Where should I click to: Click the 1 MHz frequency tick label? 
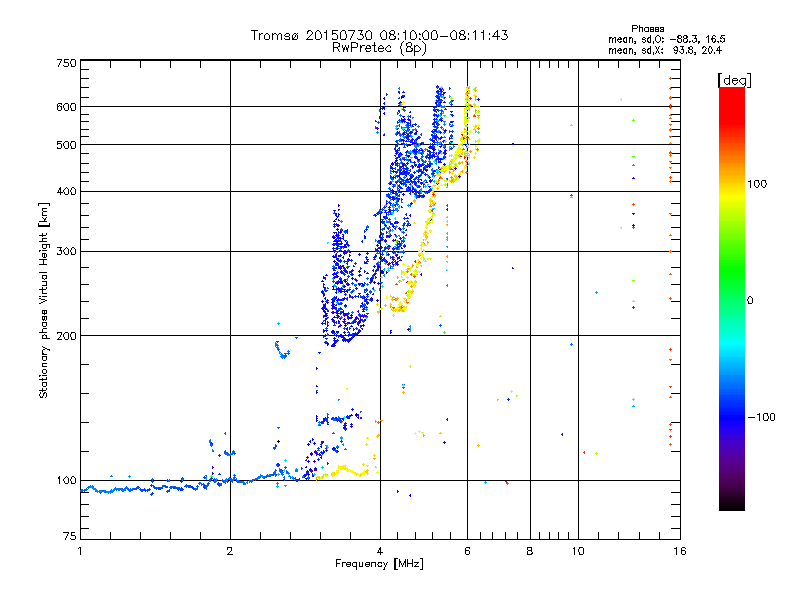80,551
